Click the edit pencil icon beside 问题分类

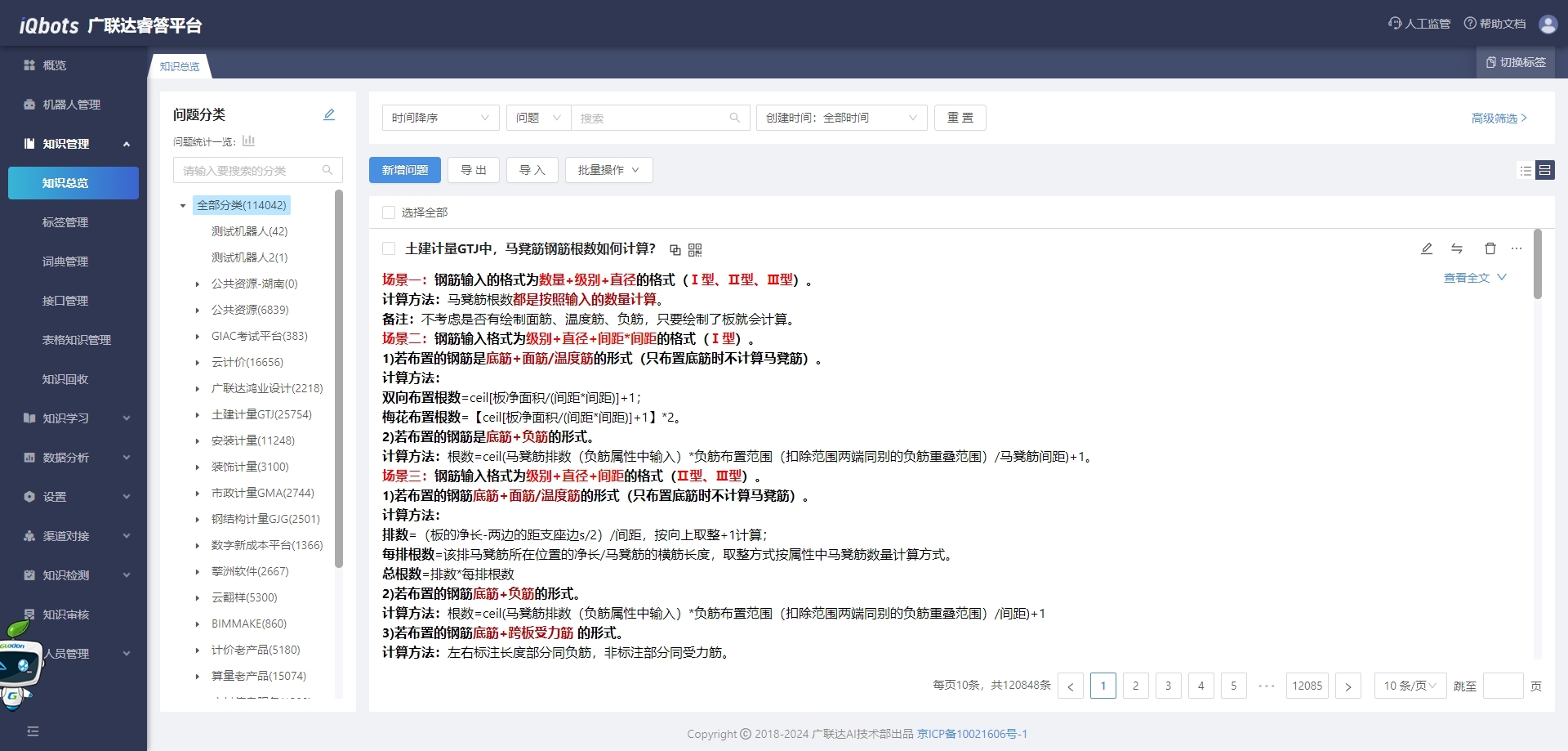[329, 114]
